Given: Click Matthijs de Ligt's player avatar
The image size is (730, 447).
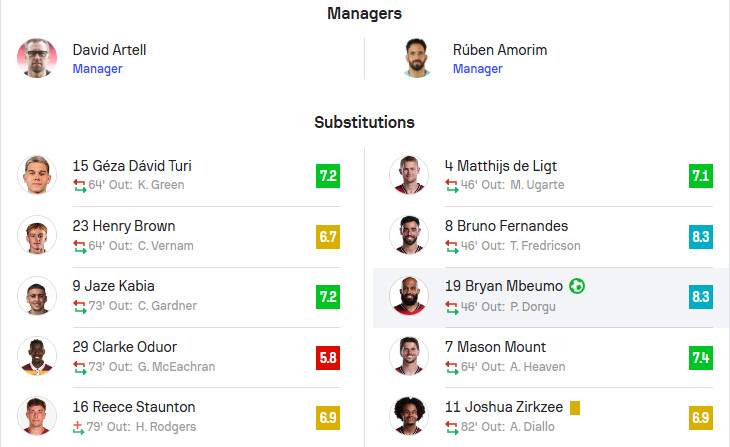Looking at the screenshot, I should coord(409,175).
